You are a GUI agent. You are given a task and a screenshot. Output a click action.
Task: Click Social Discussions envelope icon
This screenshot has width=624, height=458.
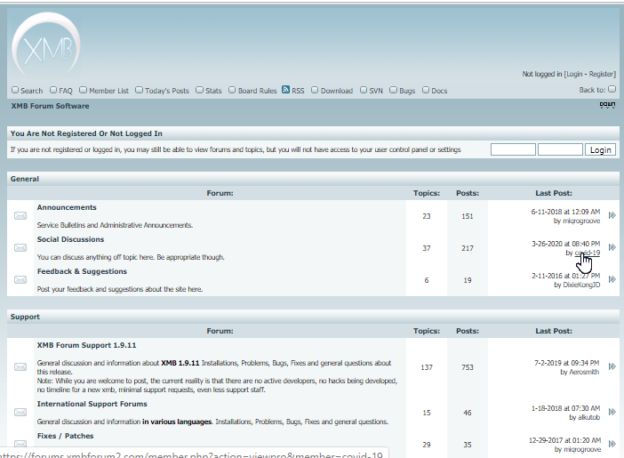pos(20,248)
